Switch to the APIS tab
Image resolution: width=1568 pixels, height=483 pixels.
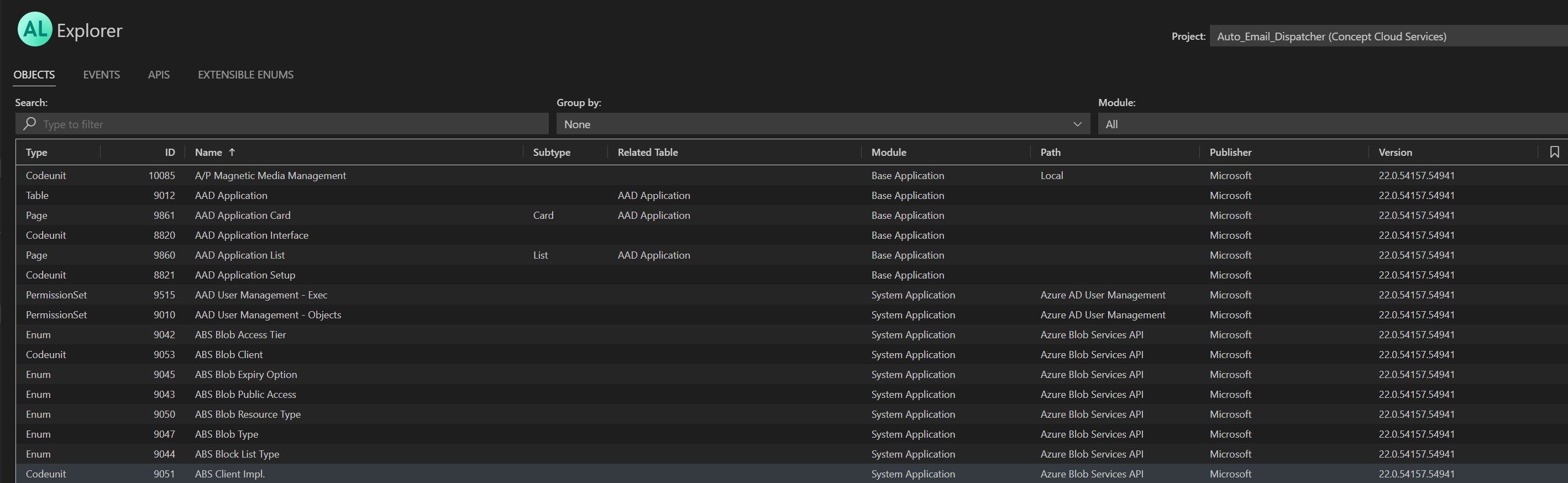tap(159, 75)
